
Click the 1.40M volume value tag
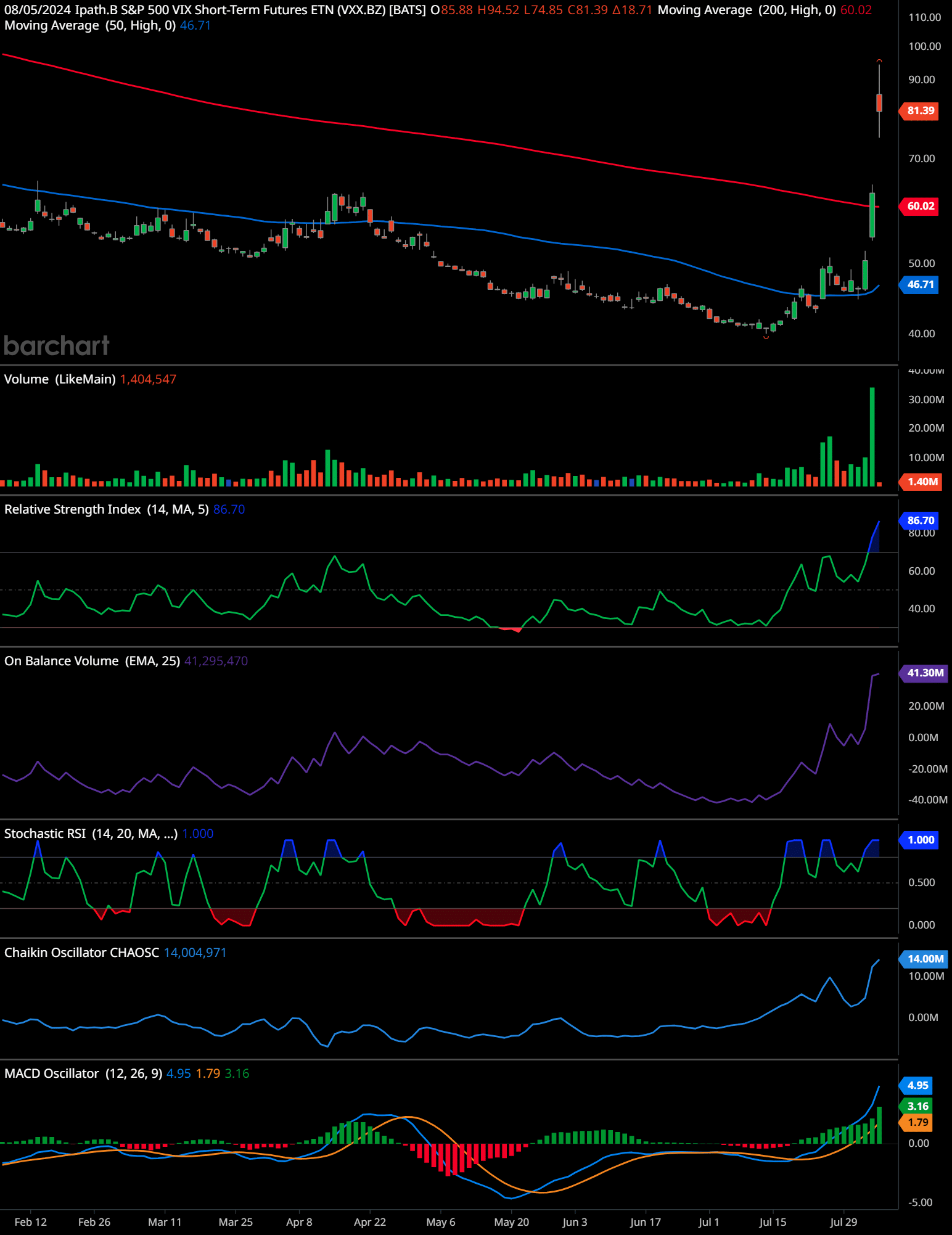(919, 482)
